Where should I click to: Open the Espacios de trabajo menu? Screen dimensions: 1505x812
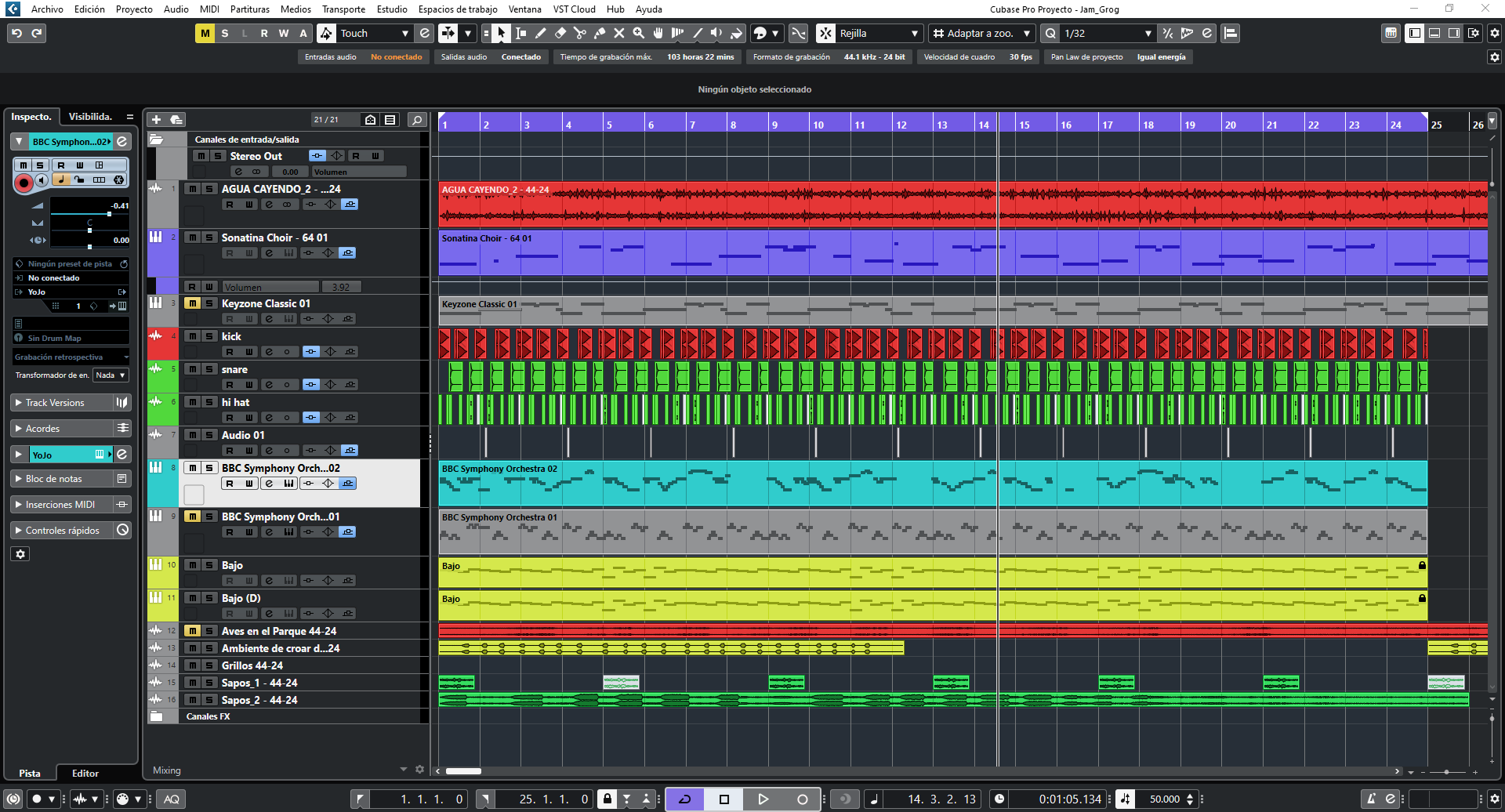tap(458, 9)
